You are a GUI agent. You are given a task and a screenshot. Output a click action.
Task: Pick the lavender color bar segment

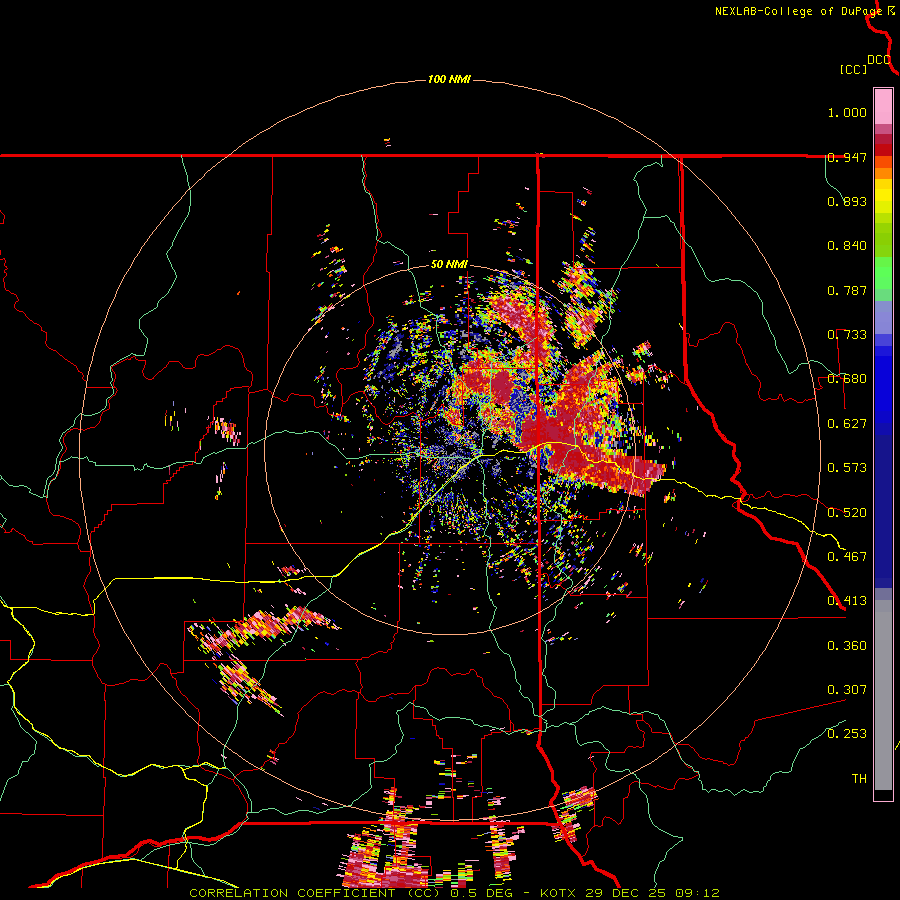[x=883, y=317]
